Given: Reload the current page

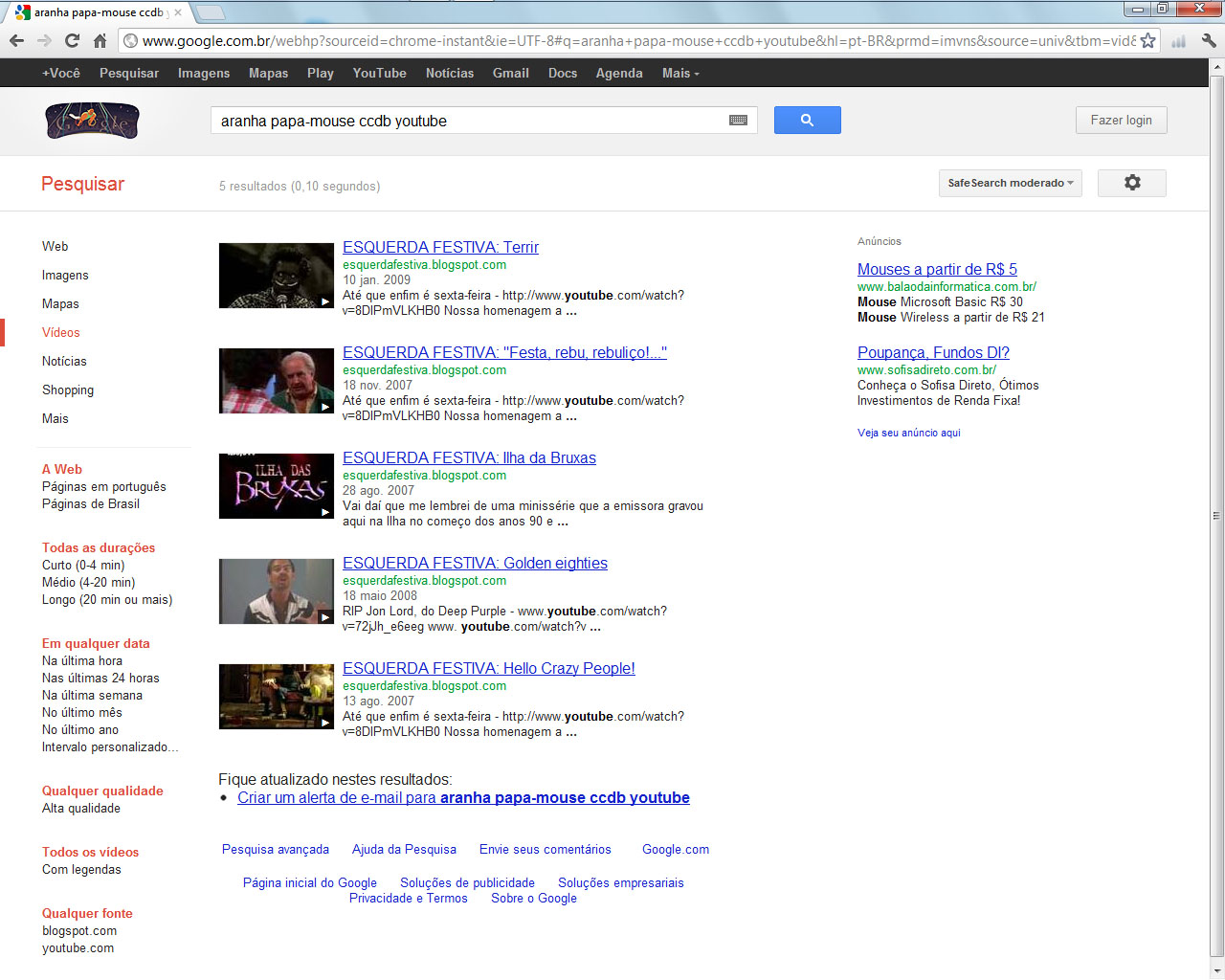Looking at the screenshot, I should click(x=72, y=40).
